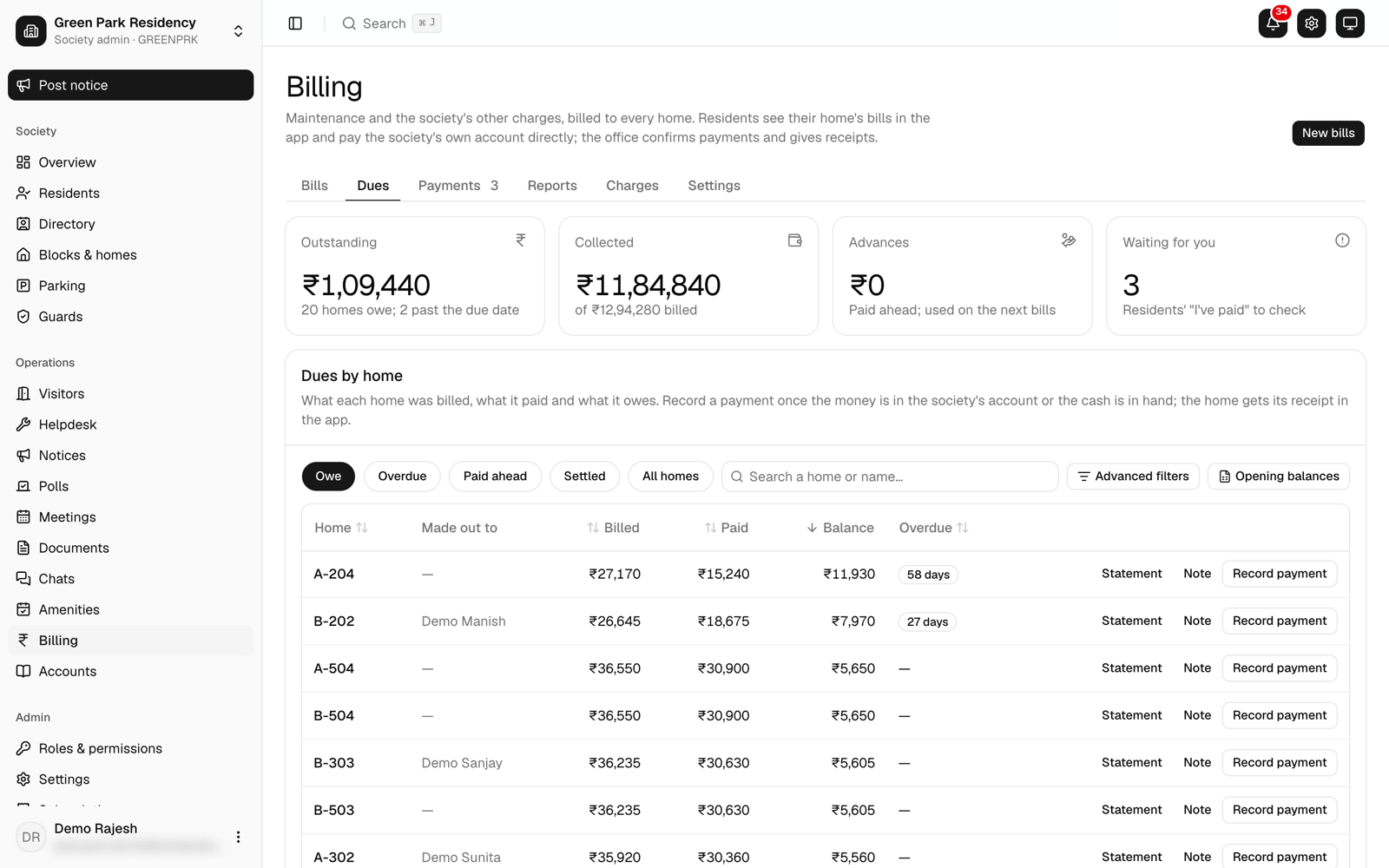
Task: Select the Owe filter chip
Action: [328, 477]
